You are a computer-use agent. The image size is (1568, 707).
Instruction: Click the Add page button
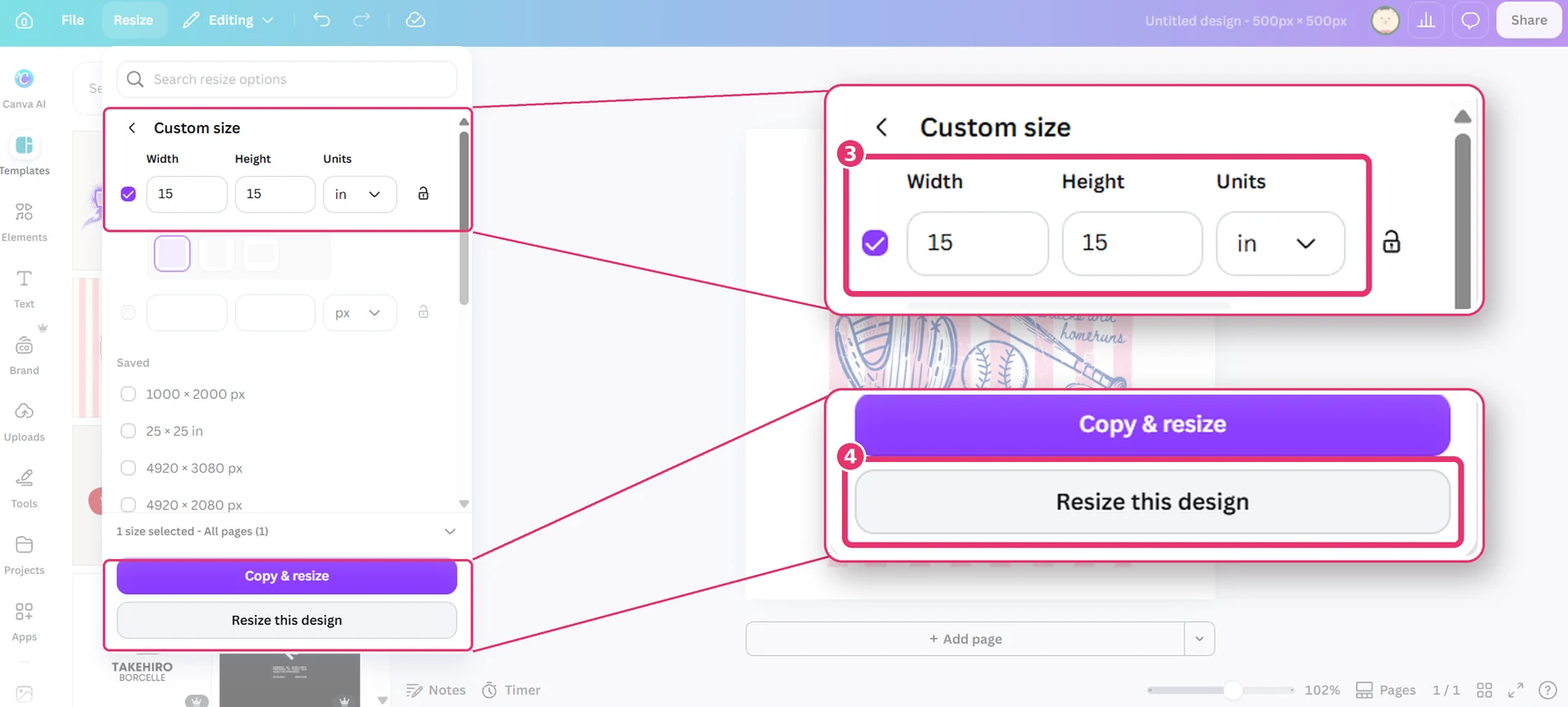click(965, 639)
